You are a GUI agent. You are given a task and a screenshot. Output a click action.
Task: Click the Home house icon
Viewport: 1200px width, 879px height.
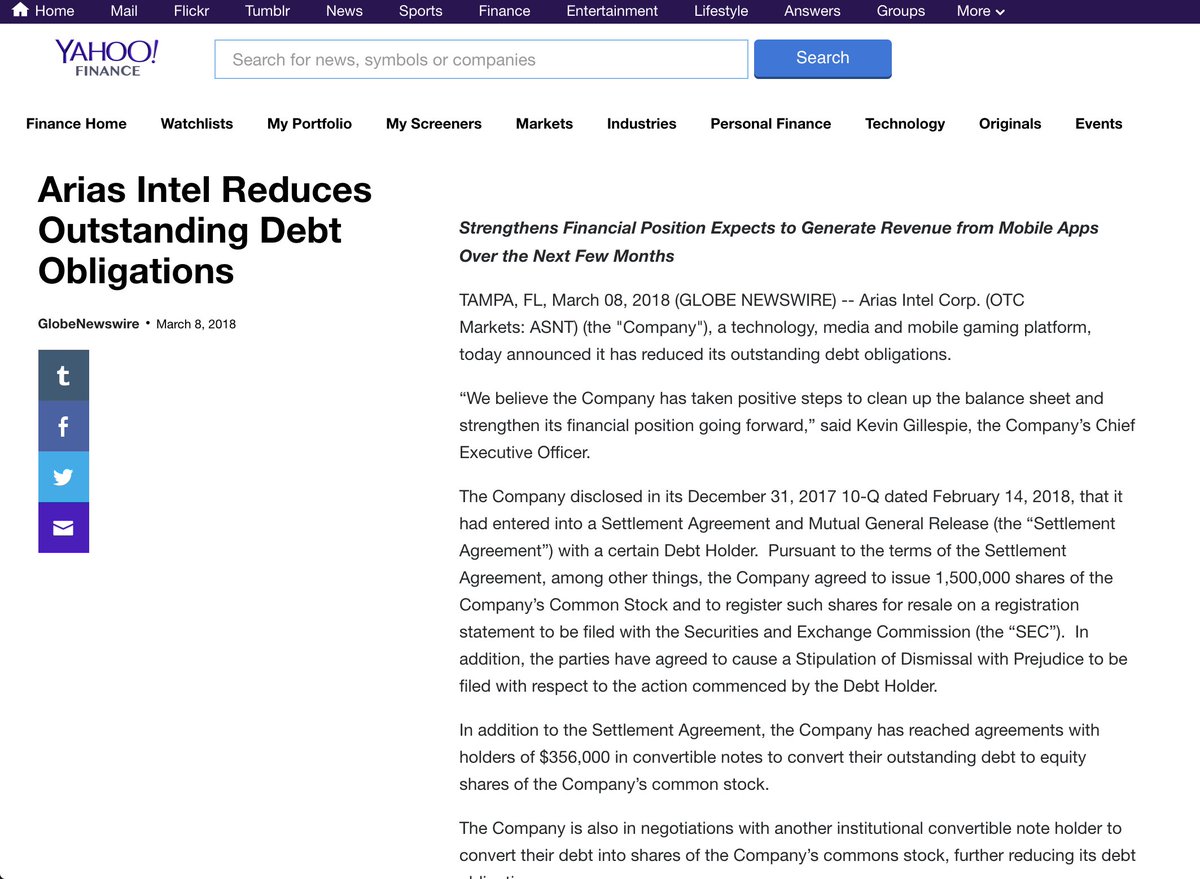pos(20,10)
